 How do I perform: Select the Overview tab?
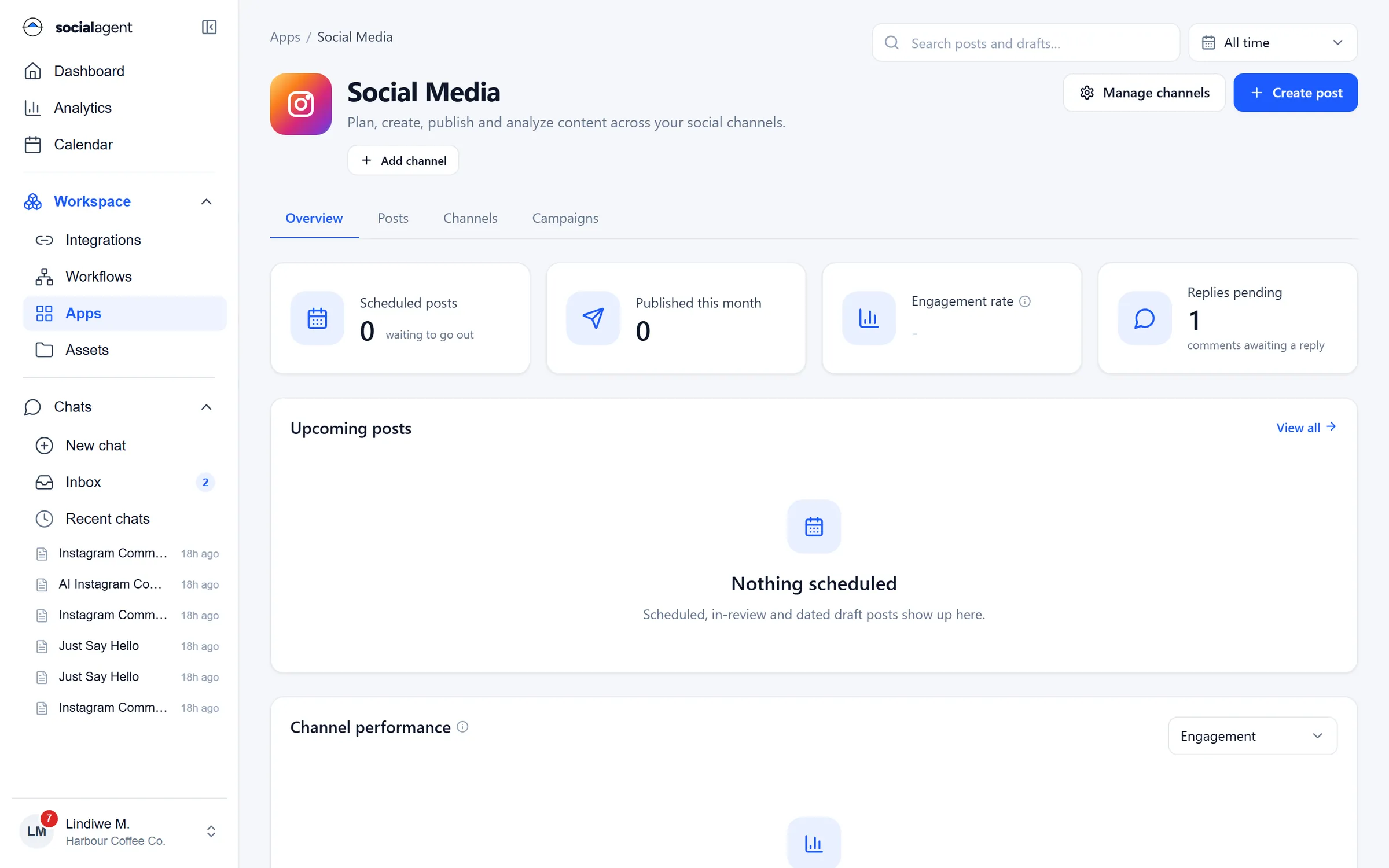point(314,218)
